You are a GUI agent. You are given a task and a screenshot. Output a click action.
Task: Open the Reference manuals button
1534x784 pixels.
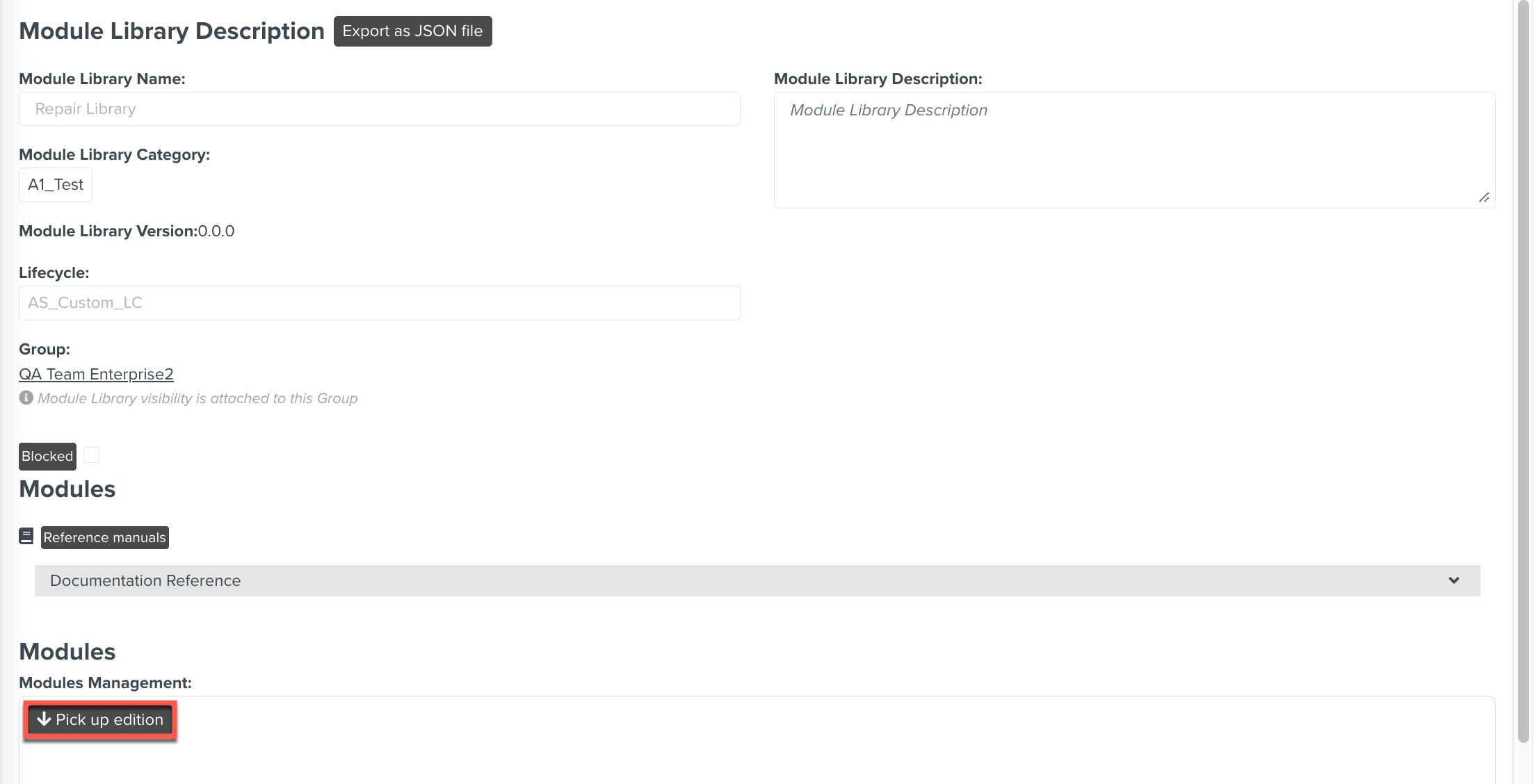104,537
